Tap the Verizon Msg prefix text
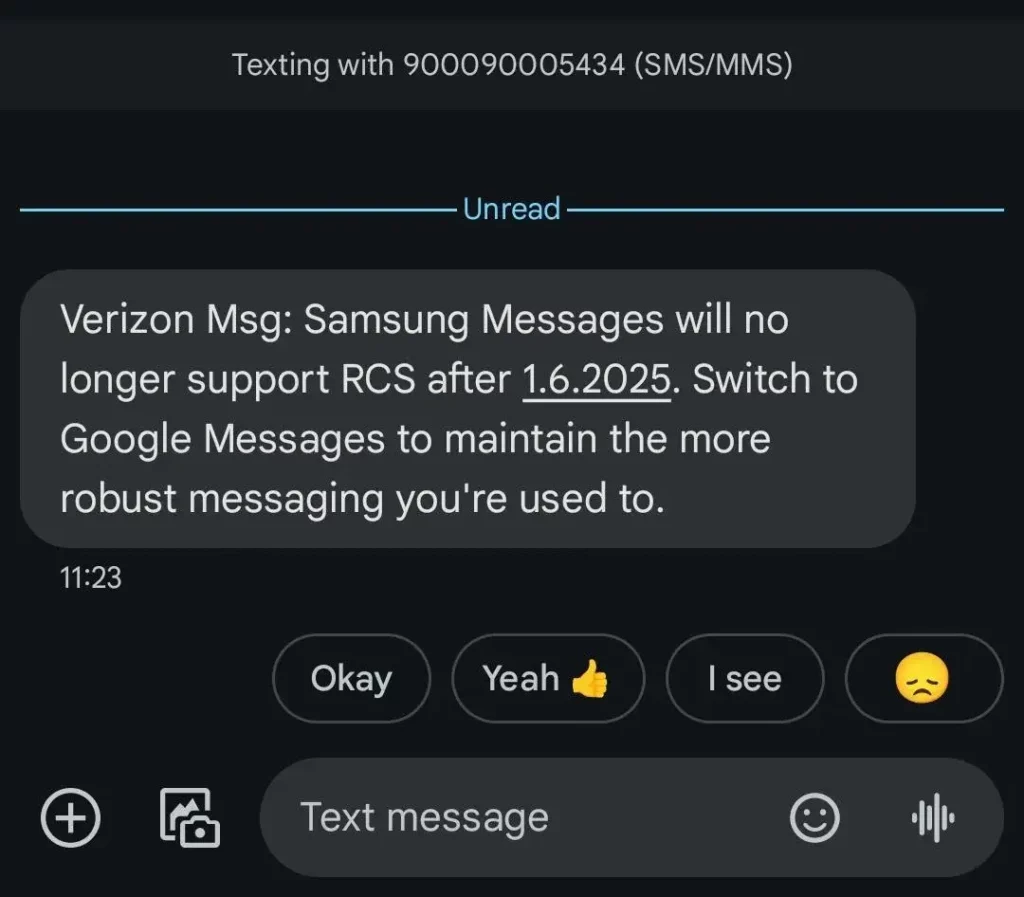The height and width of the screenshot is (897, 1024). [x=176, y=320]
